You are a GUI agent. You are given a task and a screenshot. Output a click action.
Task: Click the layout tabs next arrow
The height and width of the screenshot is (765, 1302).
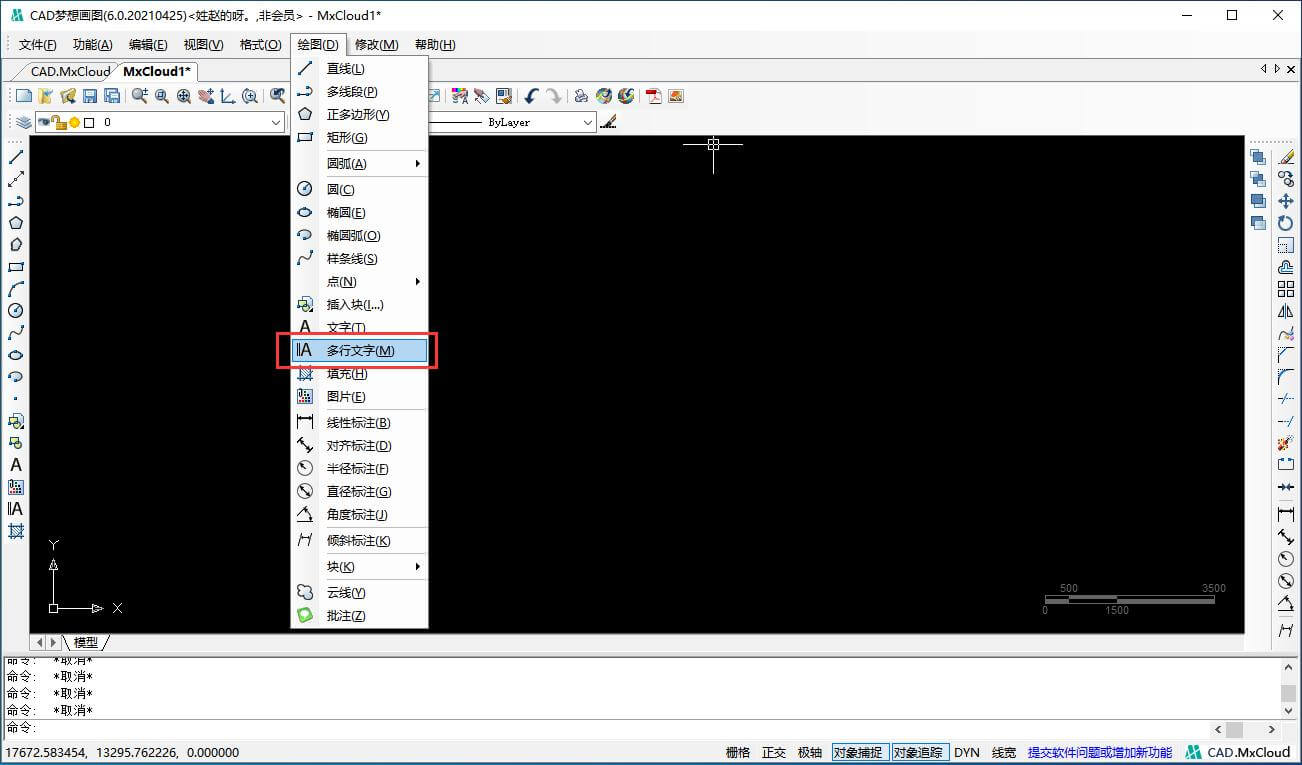[x=53, y=642]
